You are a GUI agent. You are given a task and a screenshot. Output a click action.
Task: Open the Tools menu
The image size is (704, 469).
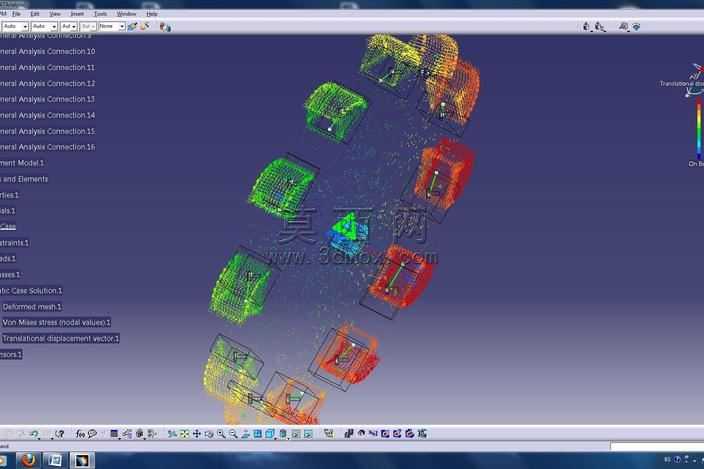[x=101, y=14]
